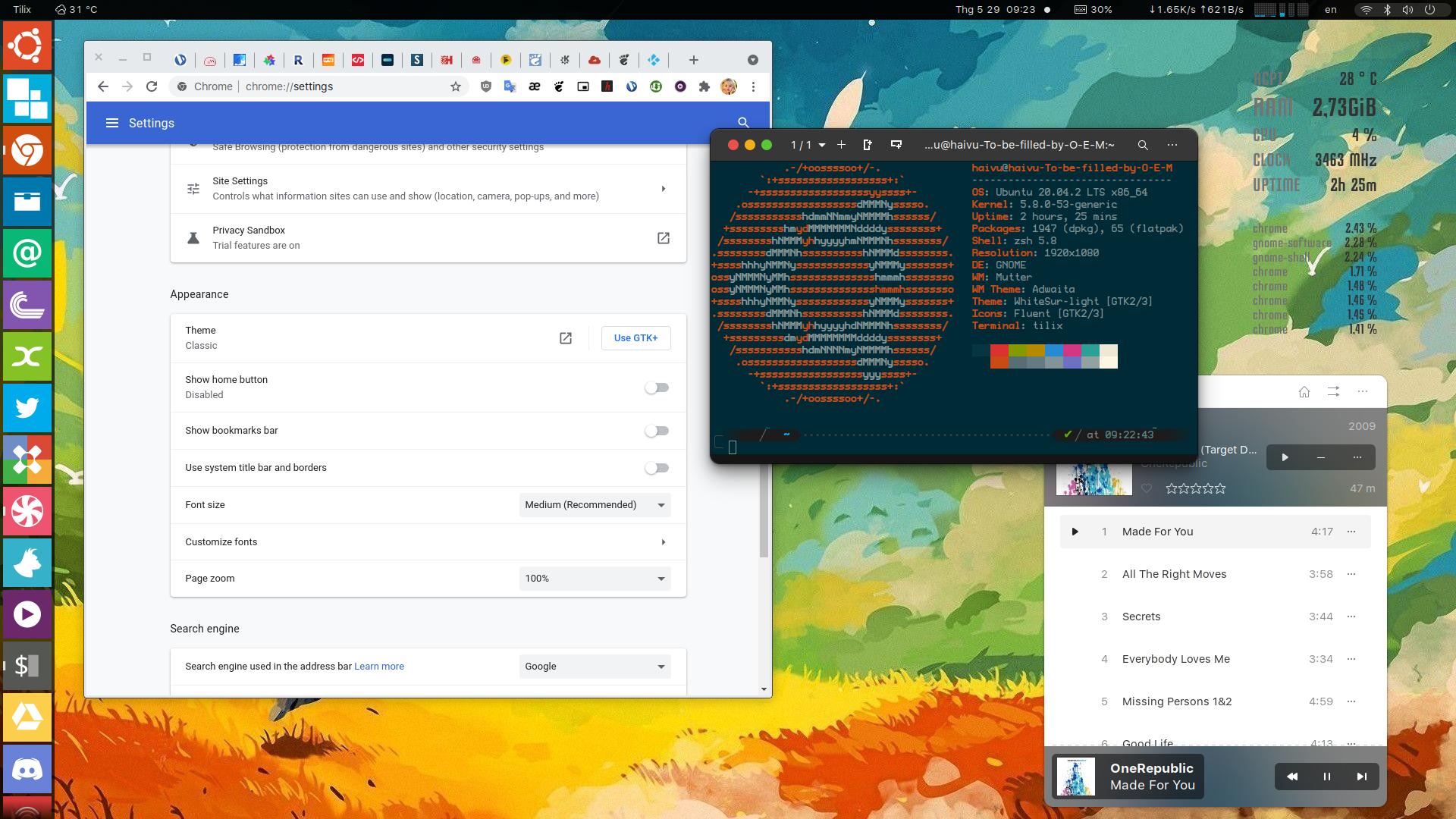Add terminal down in Tilix
The height and width of the screenshot is (819, 1456).
point(896,145)
